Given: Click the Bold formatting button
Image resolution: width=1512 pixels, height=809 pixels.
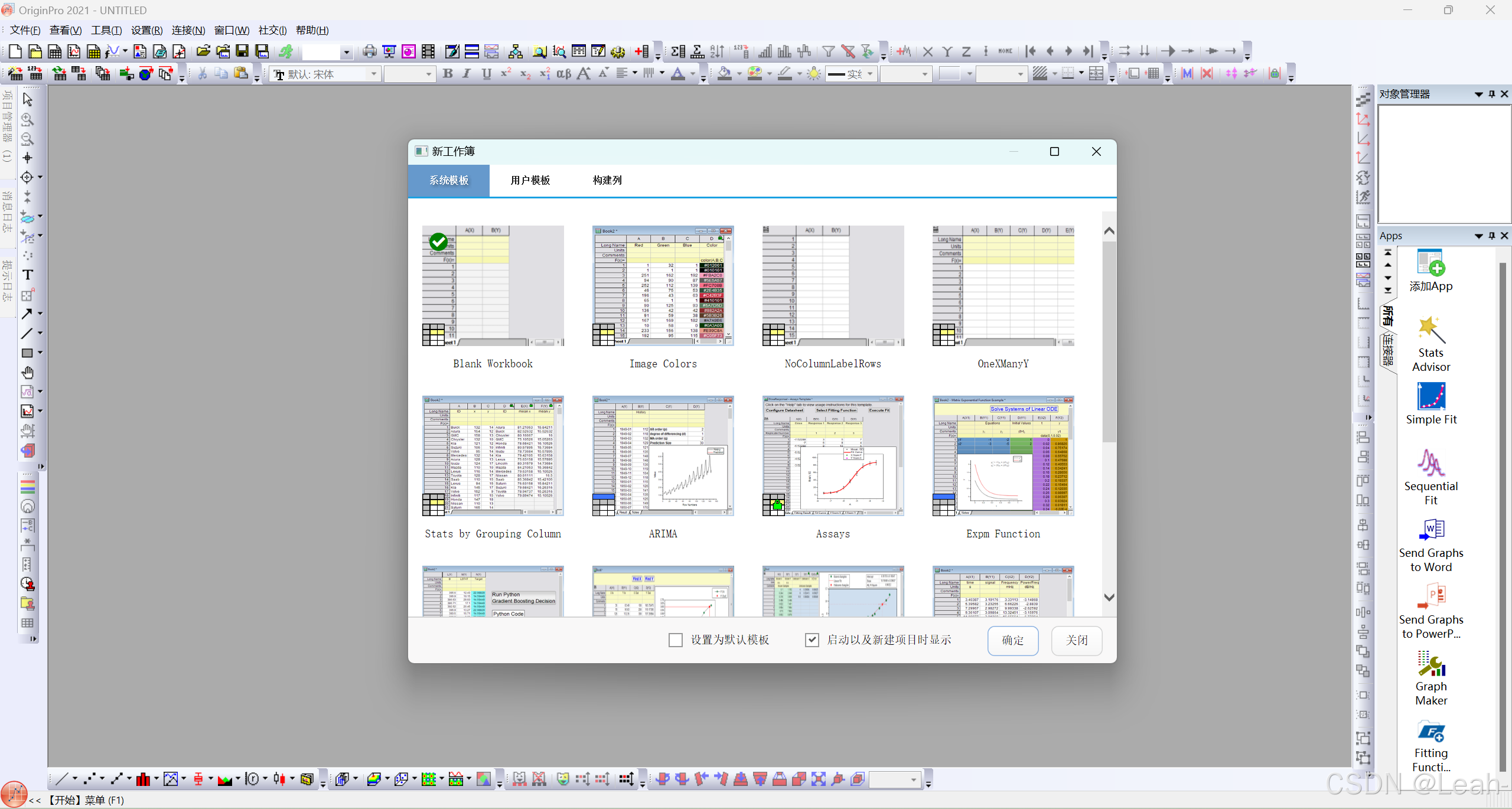Looking at the screenshot, I should click(x=448, y=74).
